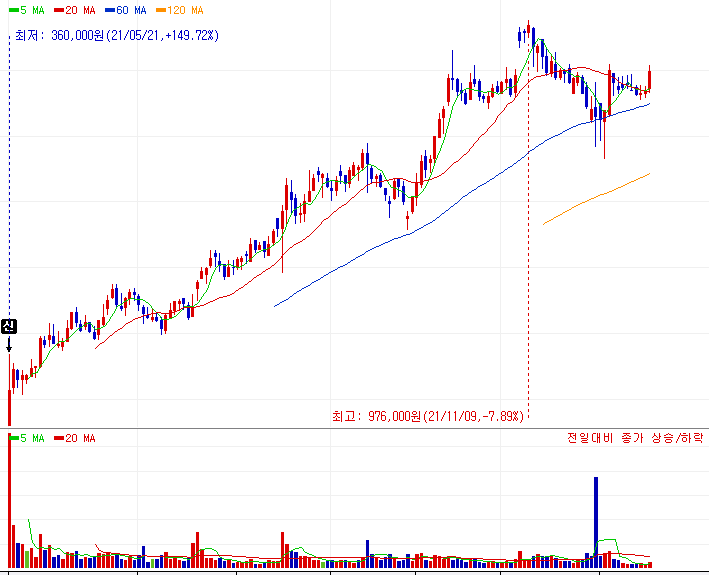Click the tallest blue volume bar
This screenshot has height=575, width=709.
tap(596, 522)
